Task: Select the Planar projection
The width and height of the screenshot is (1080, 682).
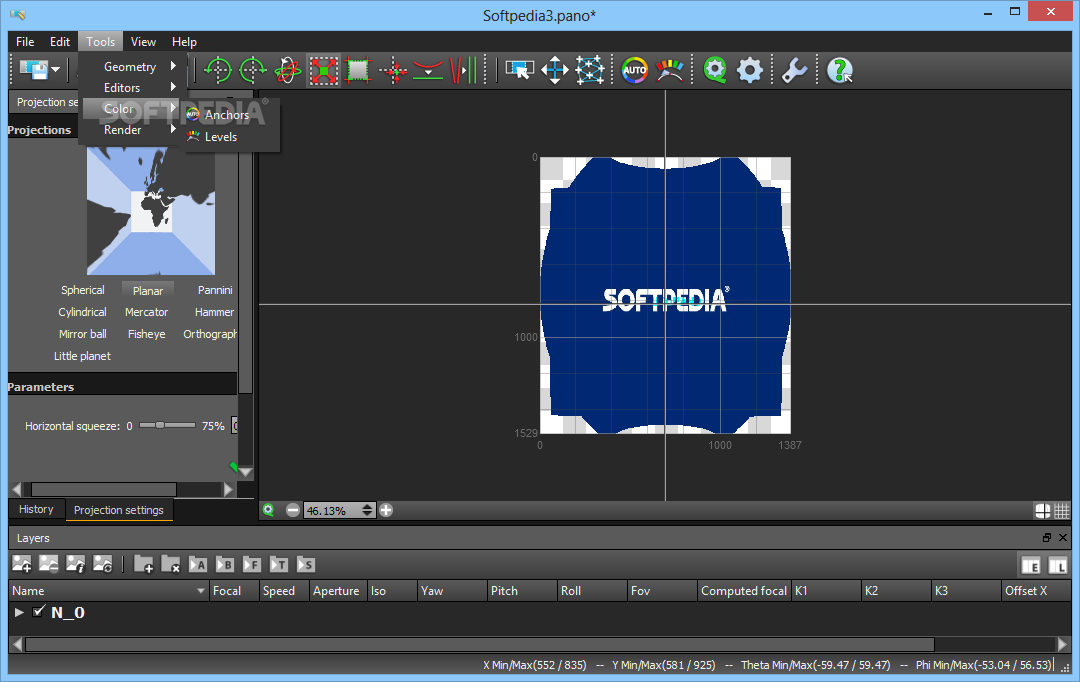Action: (147, 291)
